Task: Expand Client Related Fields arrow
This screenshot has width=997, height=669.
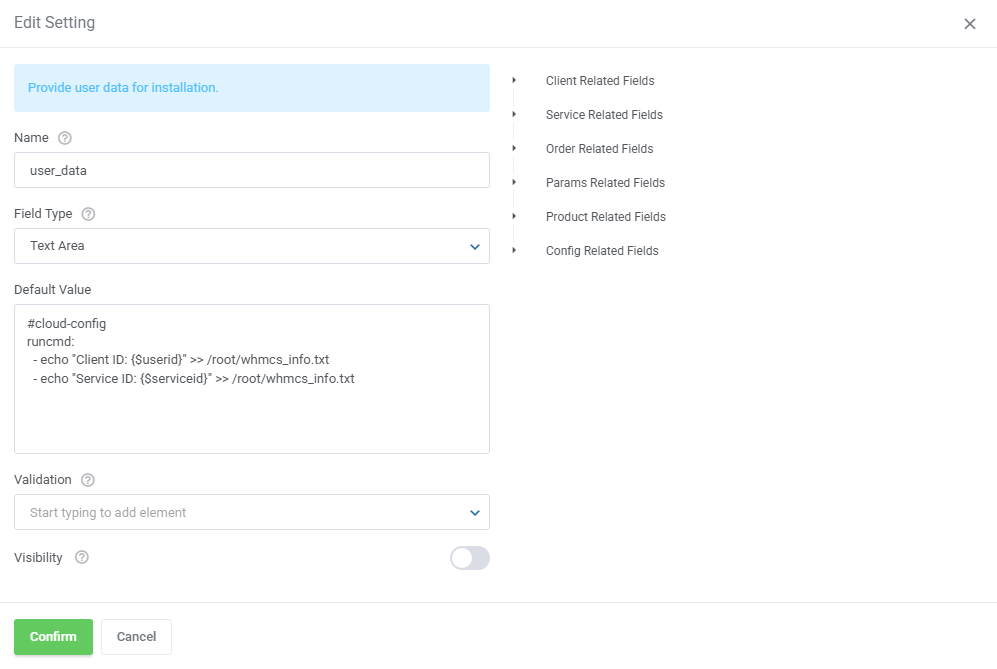Action: [x=514, y=80]
